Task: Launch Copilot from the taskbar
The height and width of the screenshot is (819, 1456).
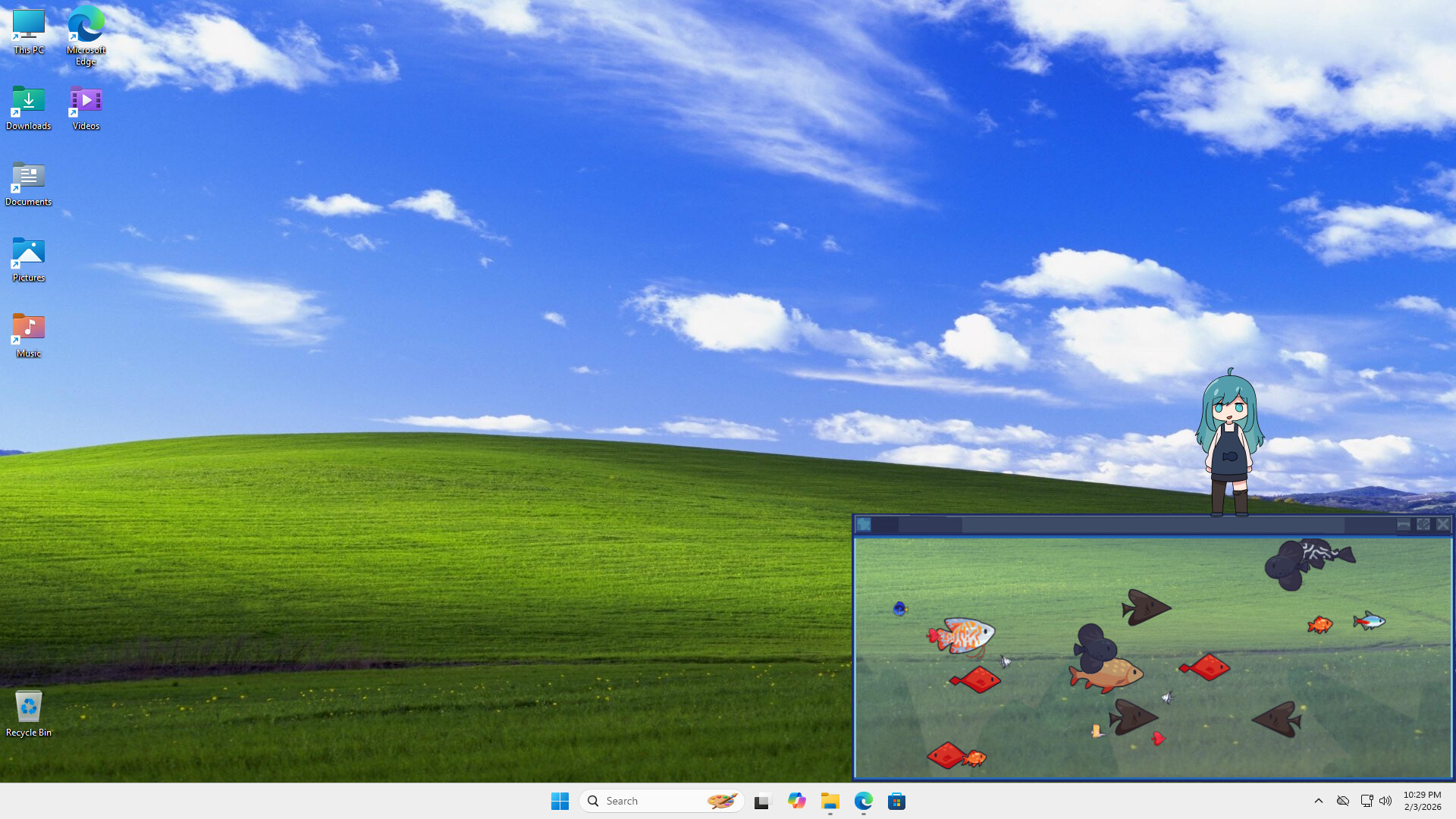Action: pos(796,801)
